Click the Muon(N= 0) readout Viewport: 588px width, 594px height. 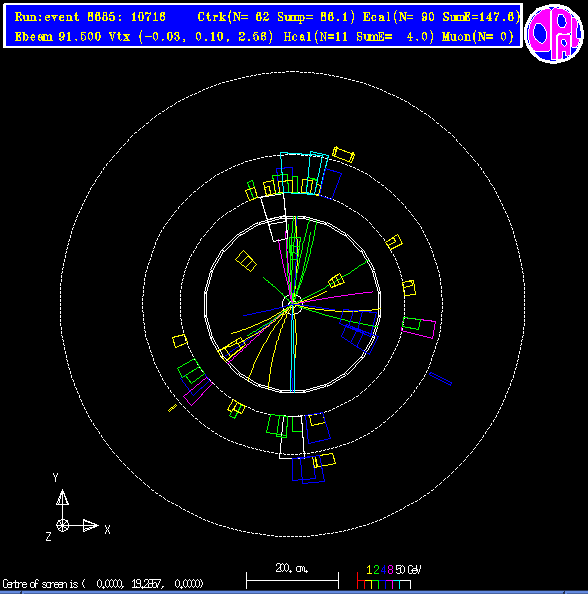click(478, 37)
